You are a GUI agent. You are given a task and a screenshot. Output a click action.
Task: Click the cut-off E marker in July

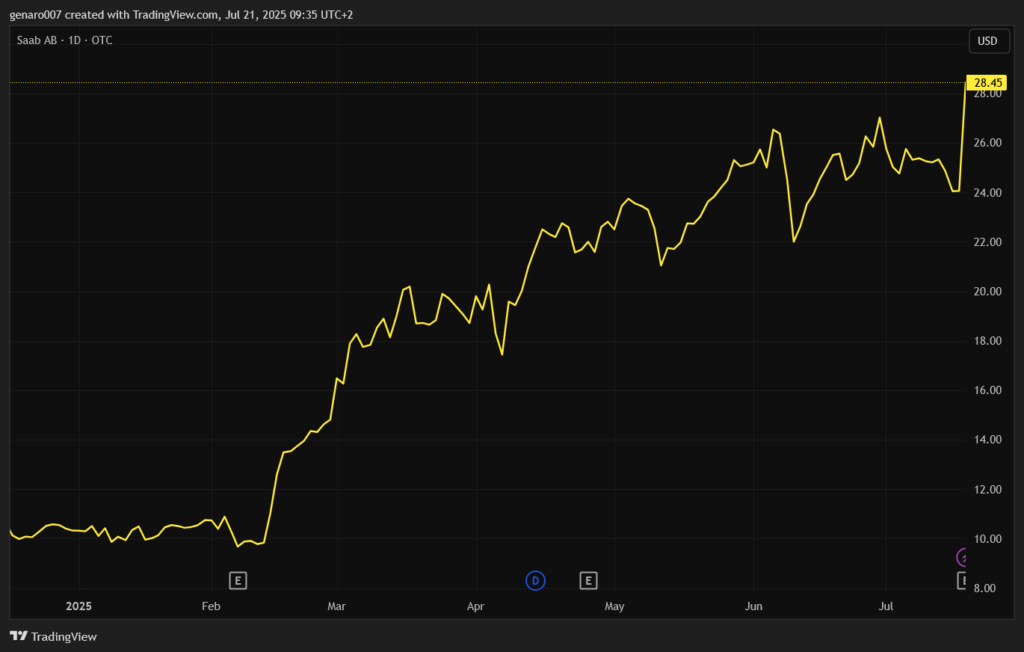point(963,580)
